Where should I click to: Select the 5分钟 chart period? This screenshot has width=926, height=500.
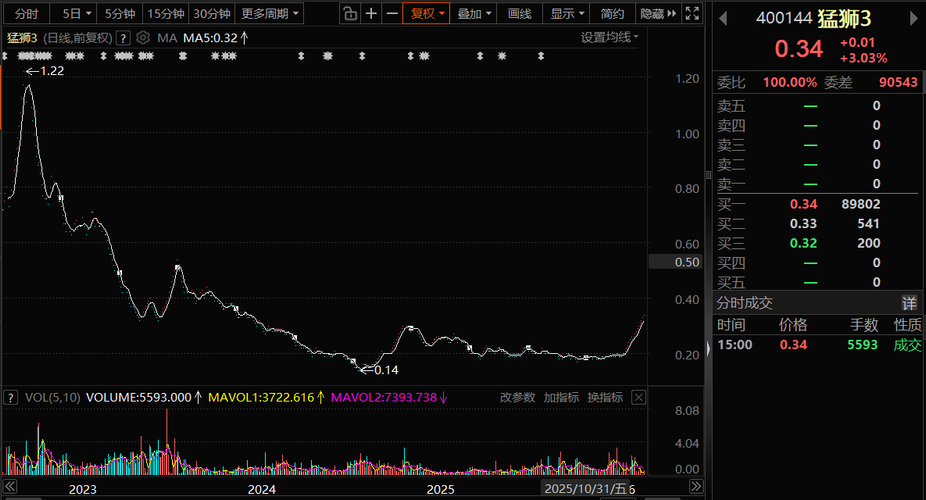click(120, 14)
